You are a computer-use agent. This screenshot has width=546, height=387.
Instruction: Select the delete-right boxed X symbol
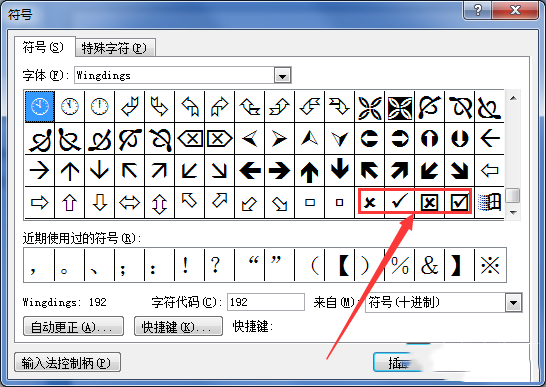(219, 139)
